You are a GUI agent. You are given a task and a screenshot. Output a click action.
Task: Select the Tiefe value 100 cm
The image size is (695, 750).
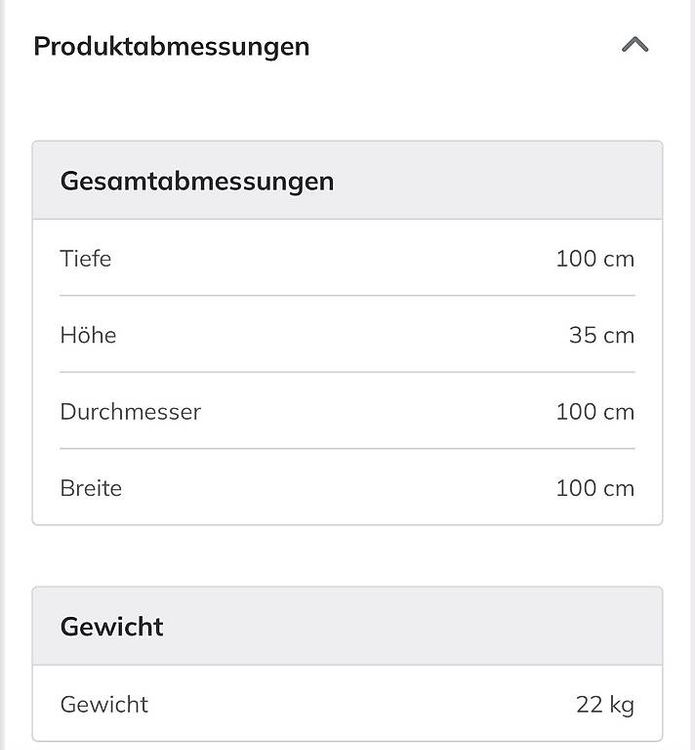tap(595, 259)
